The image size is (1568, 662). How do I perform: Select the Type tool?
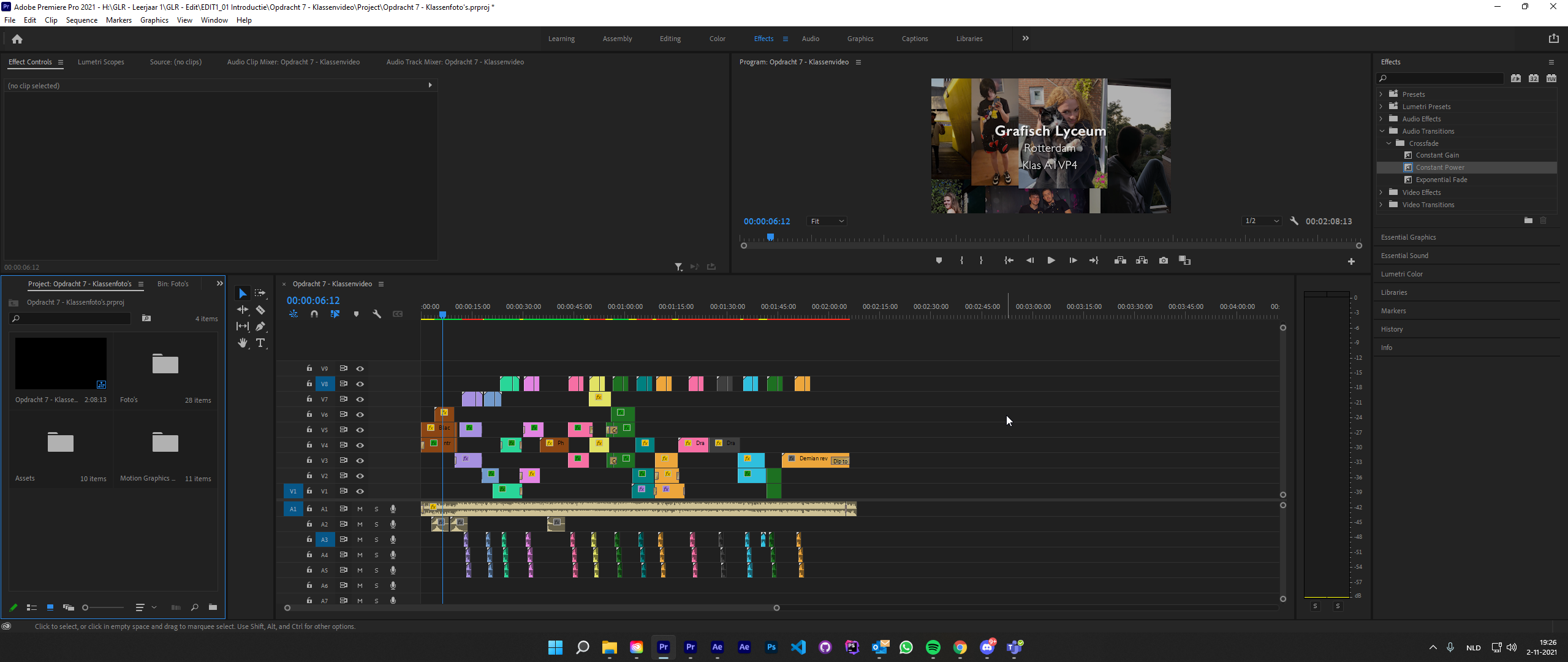[x=260, y=343]
